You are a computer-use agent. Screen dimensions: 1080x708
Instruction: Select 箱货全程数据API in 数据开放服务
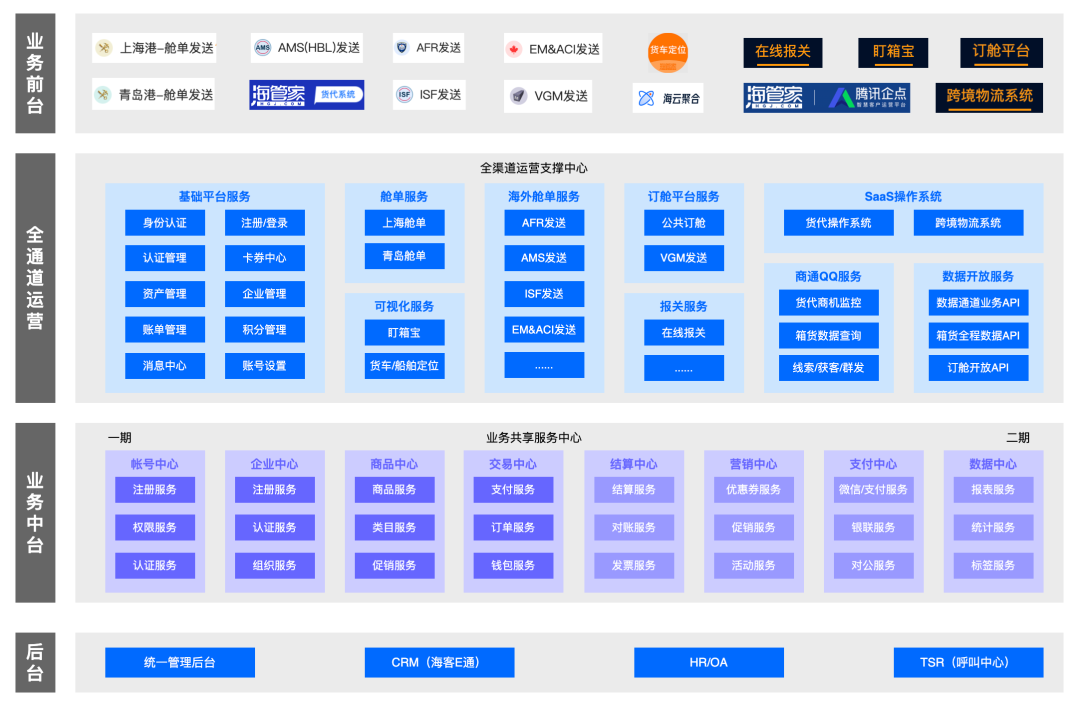[x=978, y=335]
